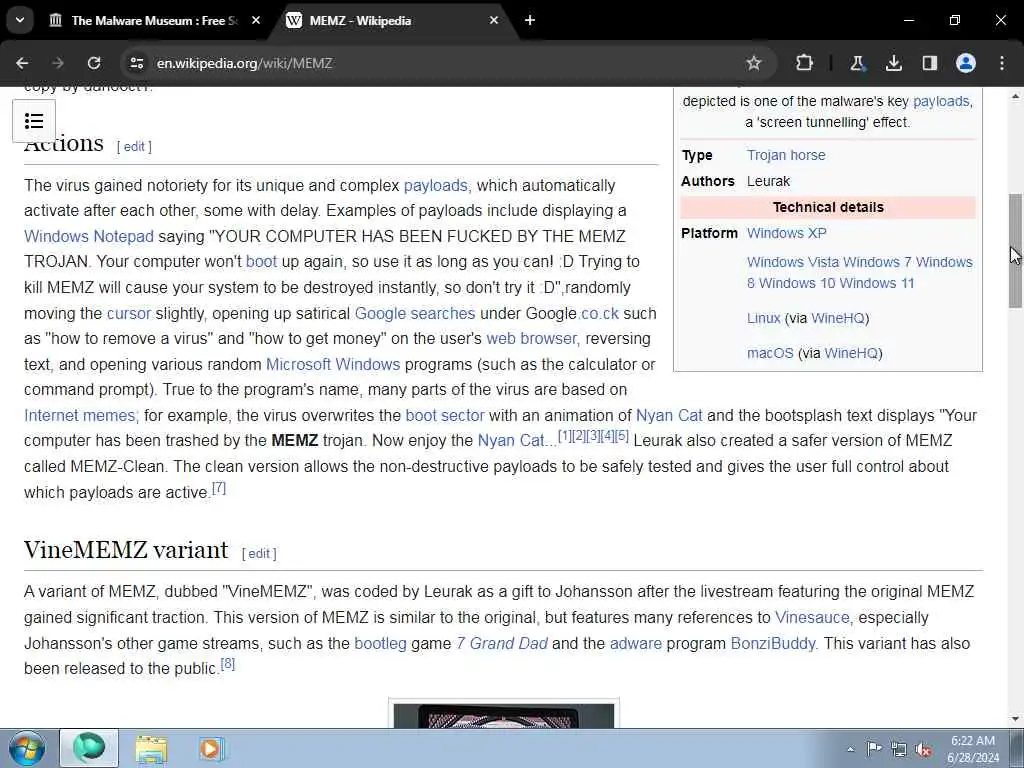Open the browser icon in taskbar
Image resolution: width=1024 pixels, height=768 pixels.
click(89, 748)
